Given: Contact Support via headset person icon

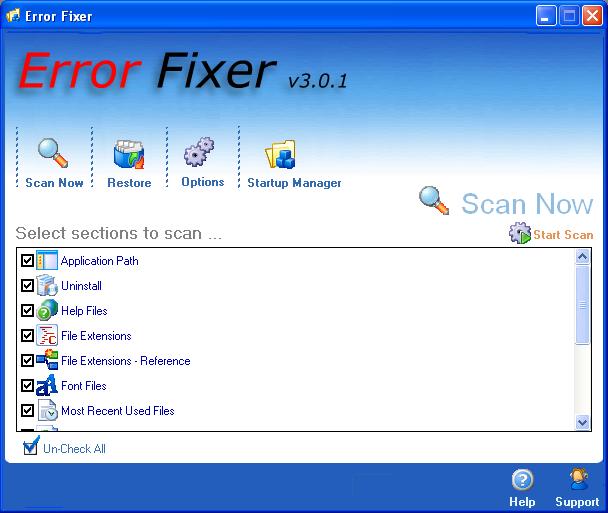Looking at the screenshot, I should (579, 479).
